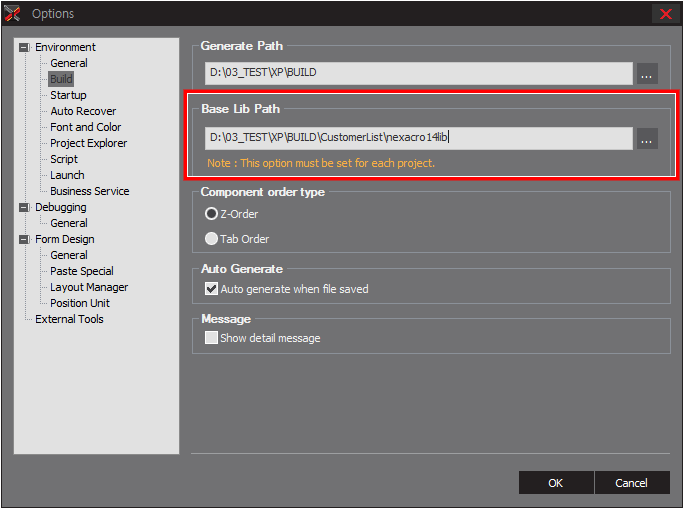Viewport: 684px width, 509px height.
Task: Open the Business Service options page
Action: 89,191
